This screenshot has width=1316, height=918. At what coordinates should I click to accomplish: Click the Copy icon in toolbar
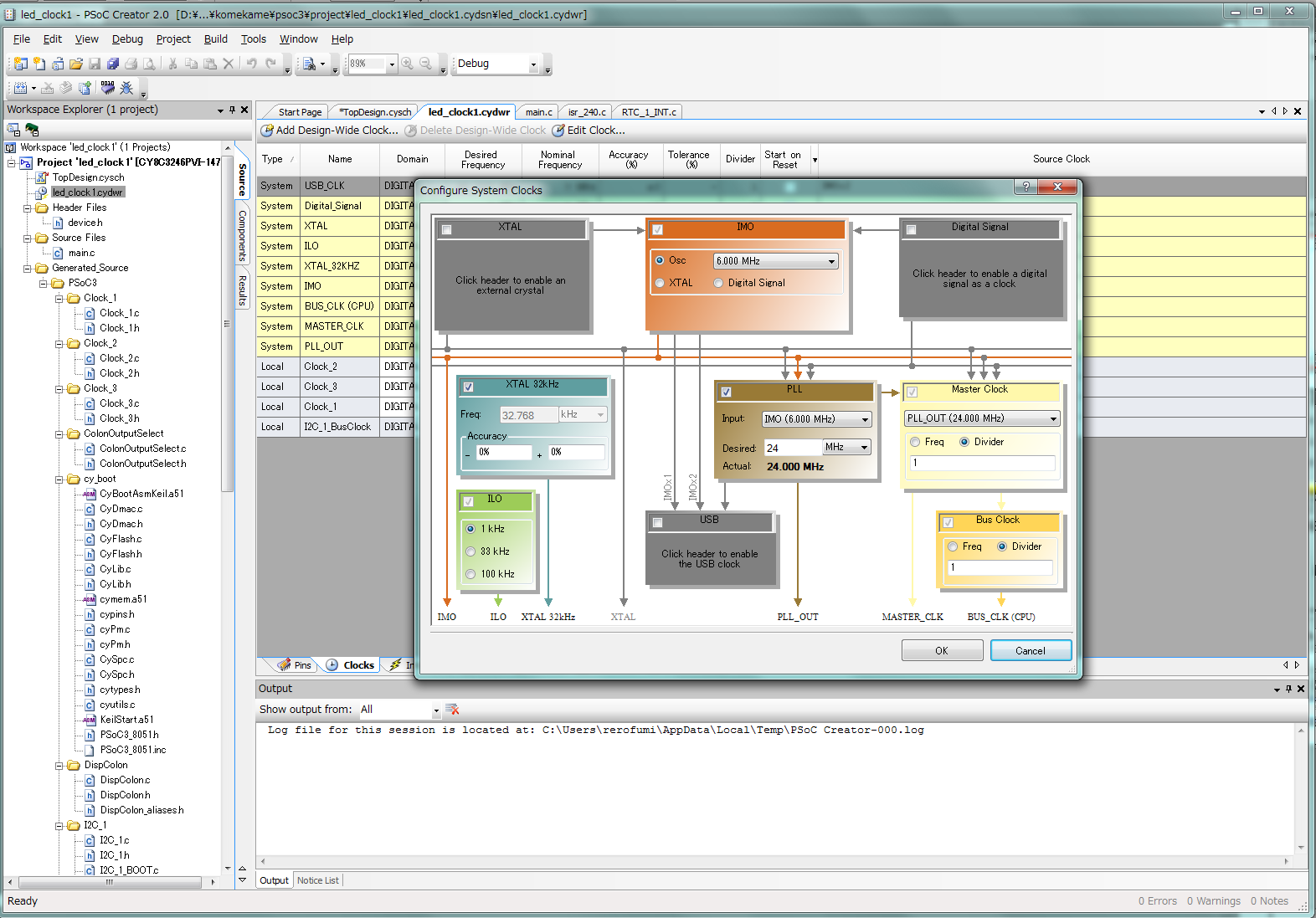point(191,64)
